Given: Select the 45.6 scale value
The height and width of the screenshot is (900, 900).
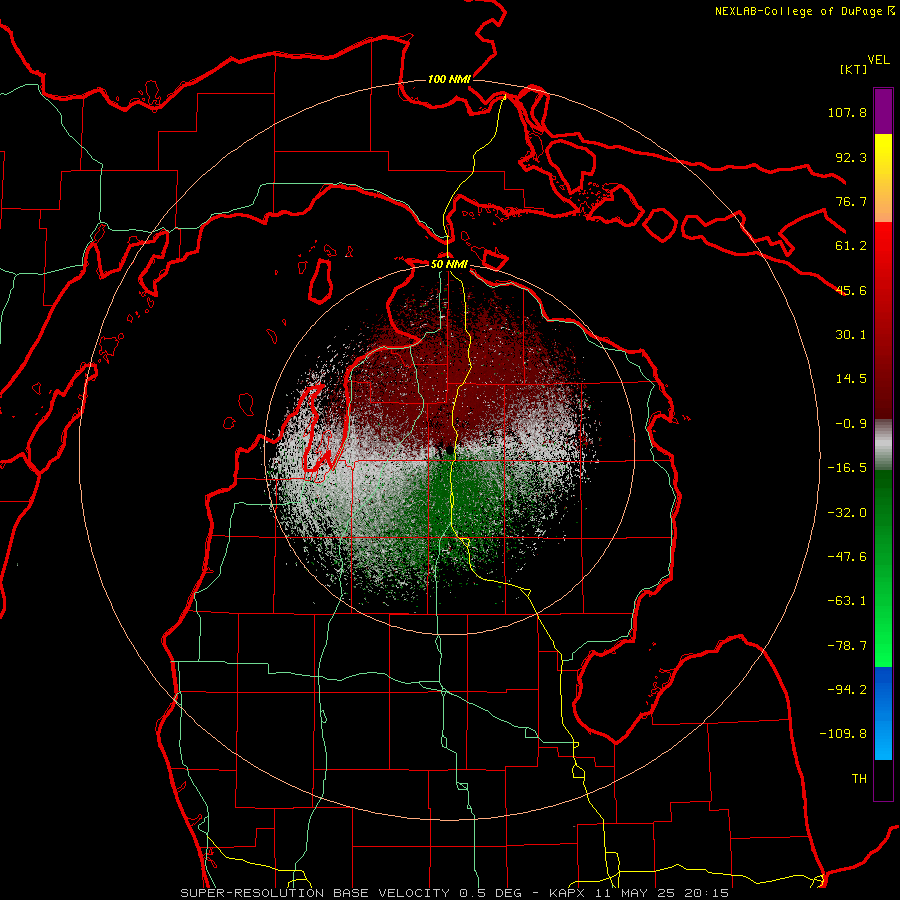Looking at the screenshot, I should 851,290.
